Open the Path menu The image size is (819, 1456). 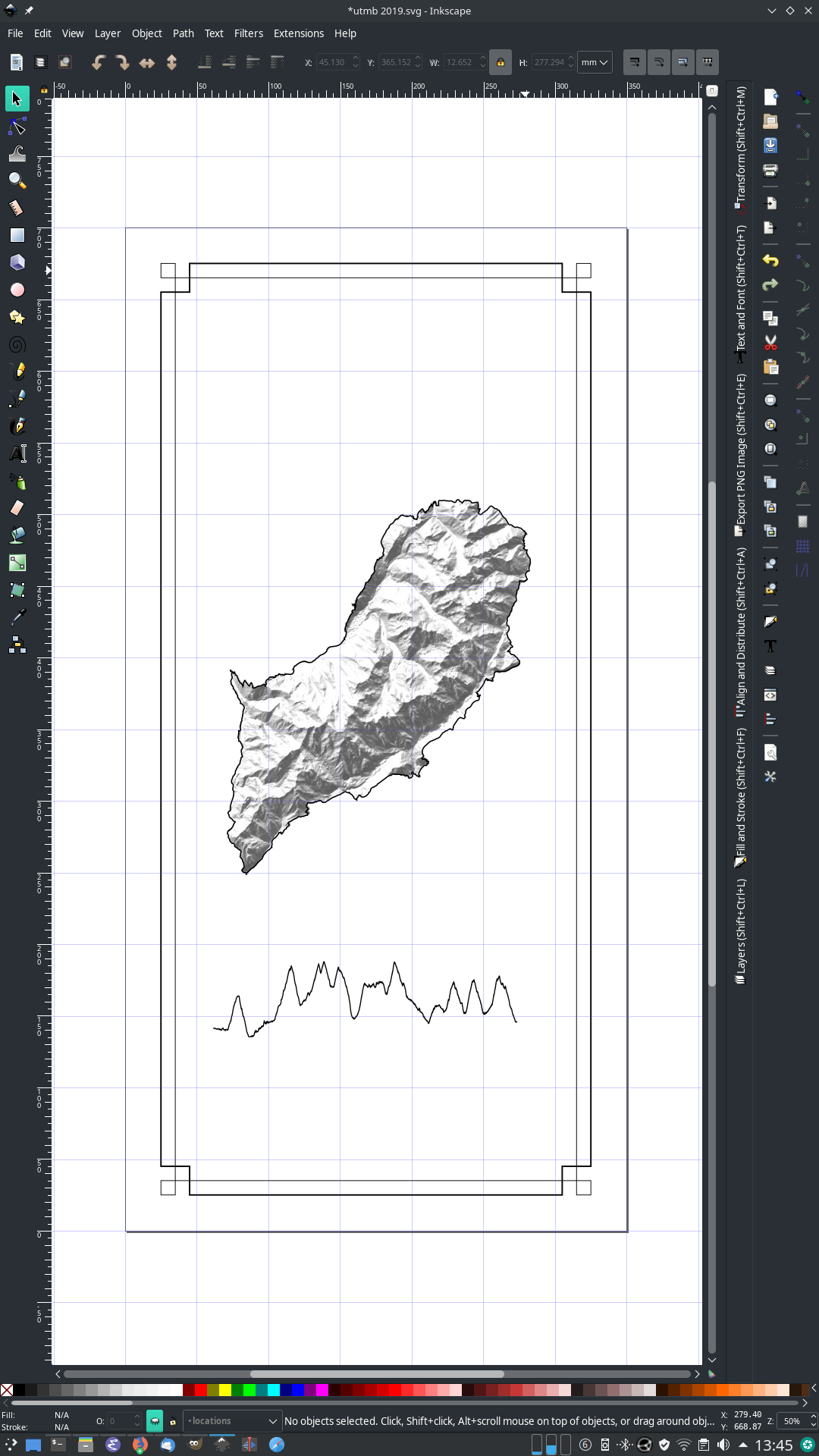click(x=184, y=33)
